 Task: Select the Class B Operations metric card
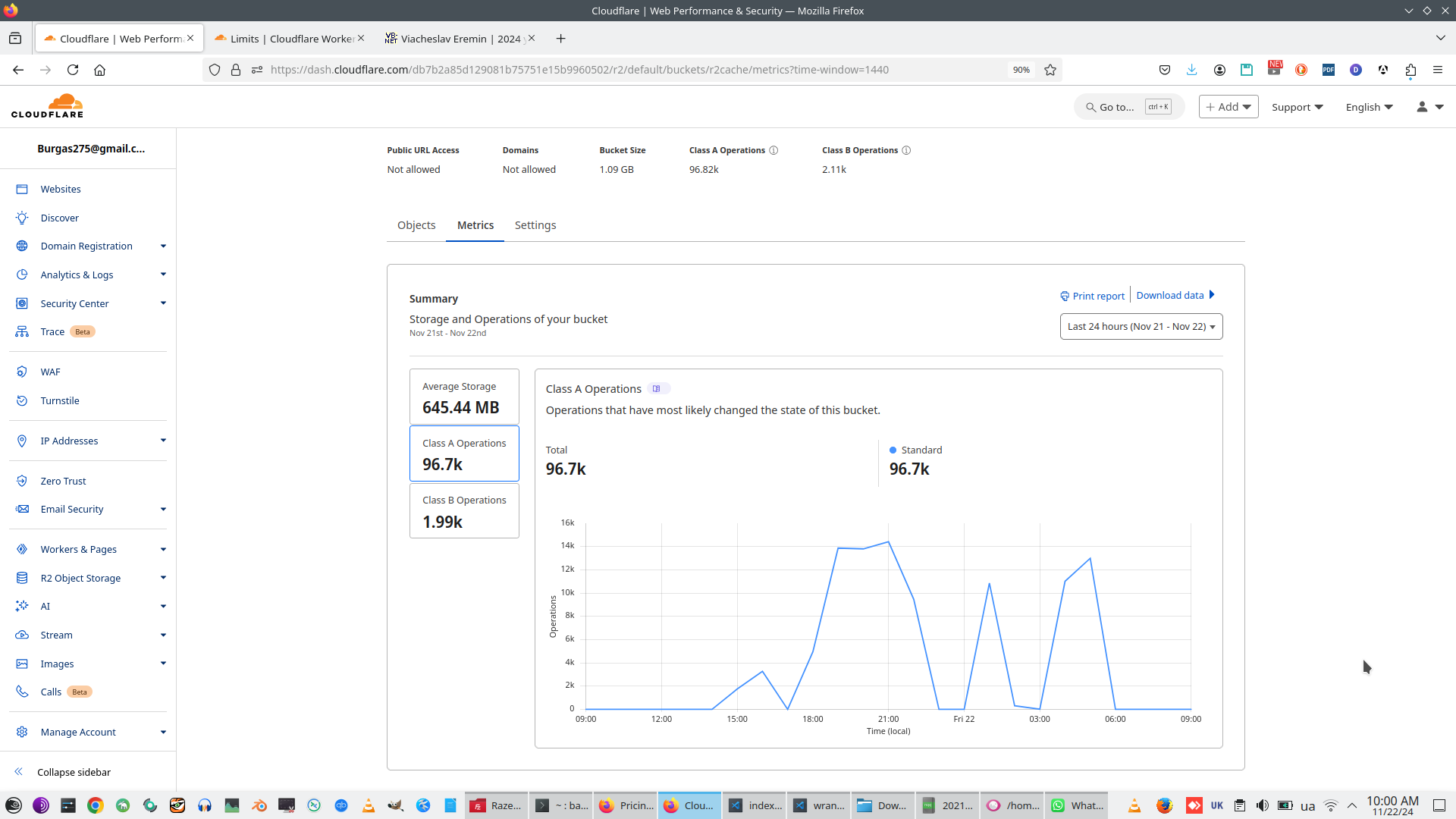[x=464, y=511]
